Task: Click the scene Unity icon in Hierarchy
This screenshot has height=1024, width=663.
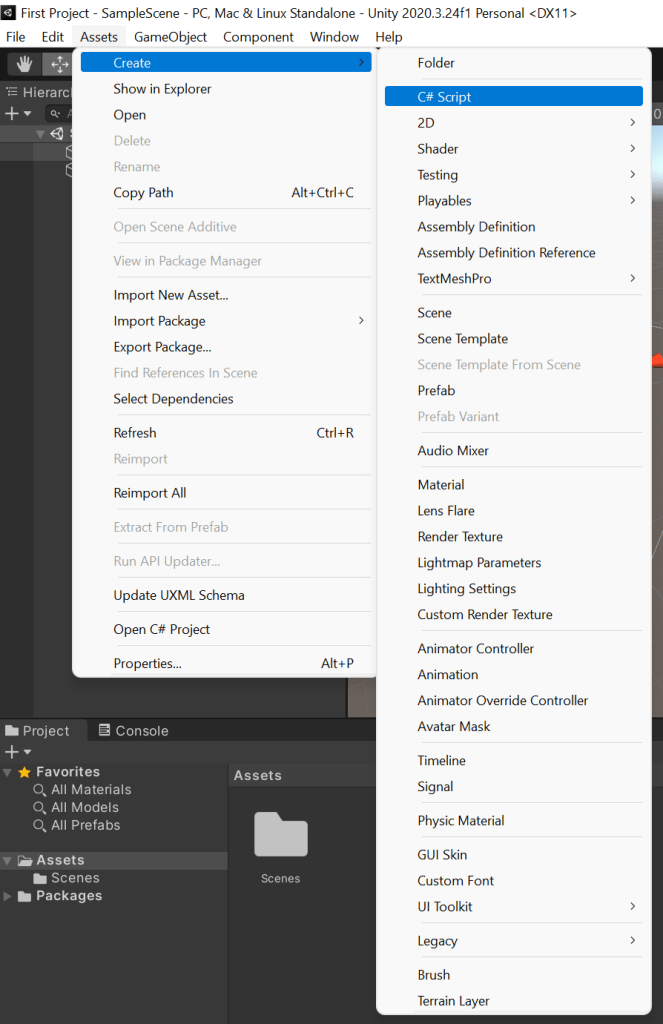Action: (57, 134)
